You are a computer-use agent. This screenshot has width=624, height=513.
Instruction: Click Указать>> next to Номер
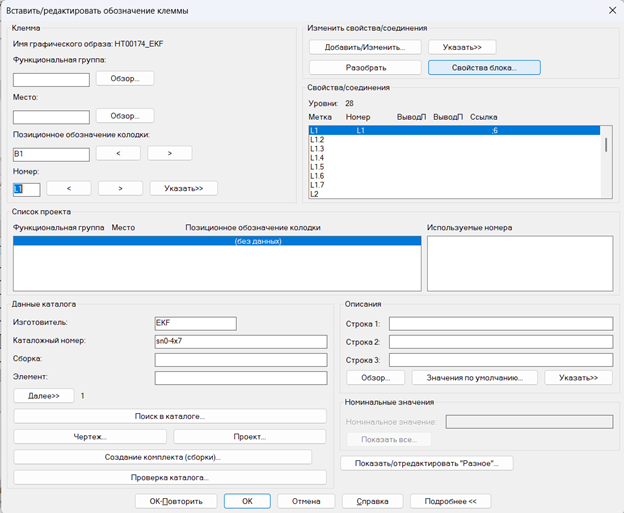pyautogui.click(x=184, y=188)
